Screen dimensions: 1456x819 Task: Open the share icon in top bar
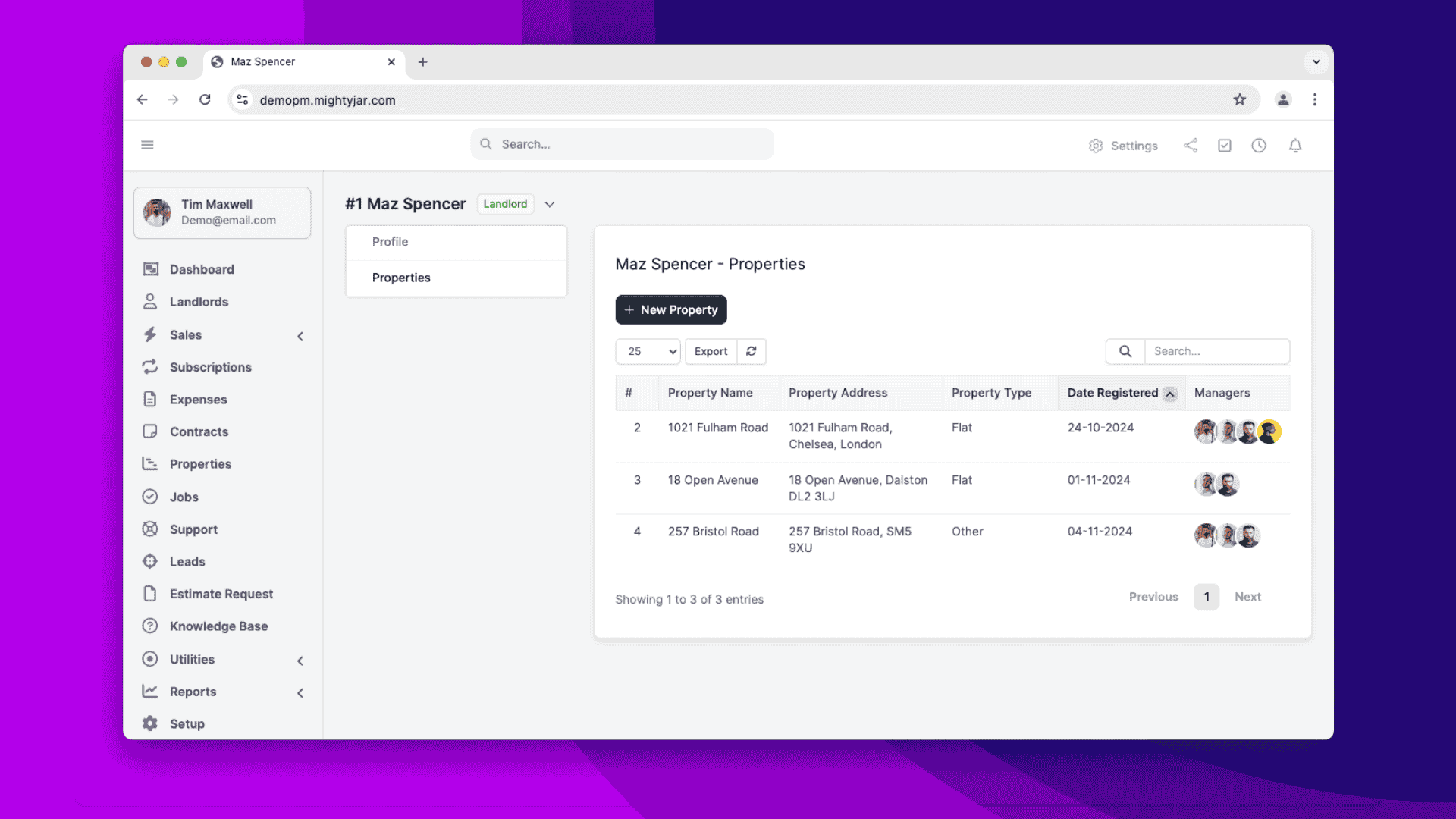tap(1191, 146)
